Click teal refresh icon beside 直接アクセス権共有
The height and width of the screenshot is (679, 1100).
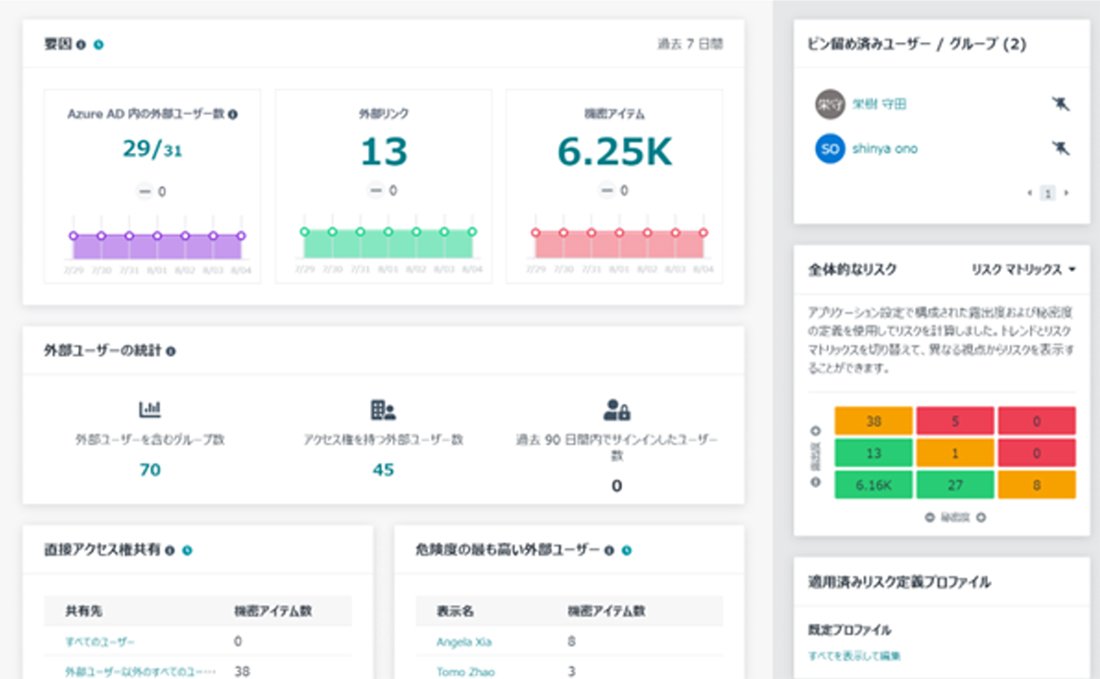187,551
